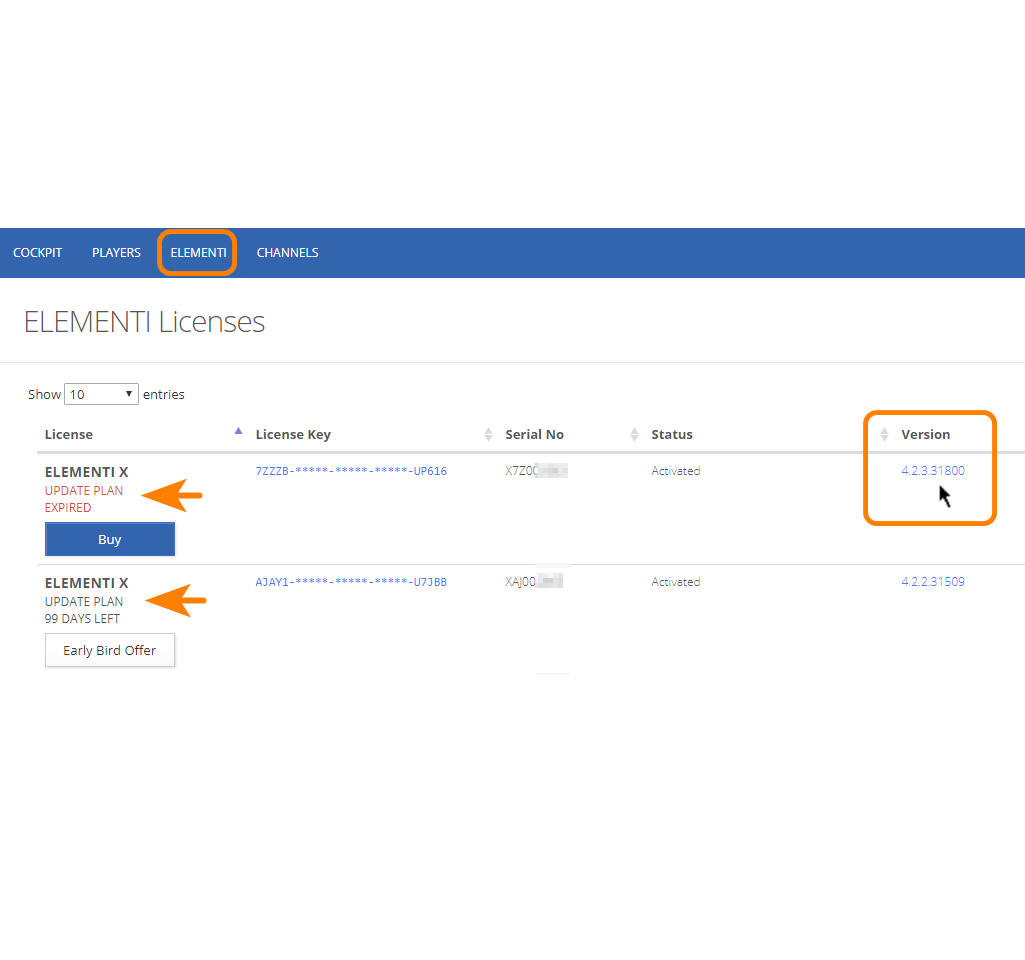Click Buy button for expired license
Viewport: 1025px width, 960px height.
tap(110, 539)
